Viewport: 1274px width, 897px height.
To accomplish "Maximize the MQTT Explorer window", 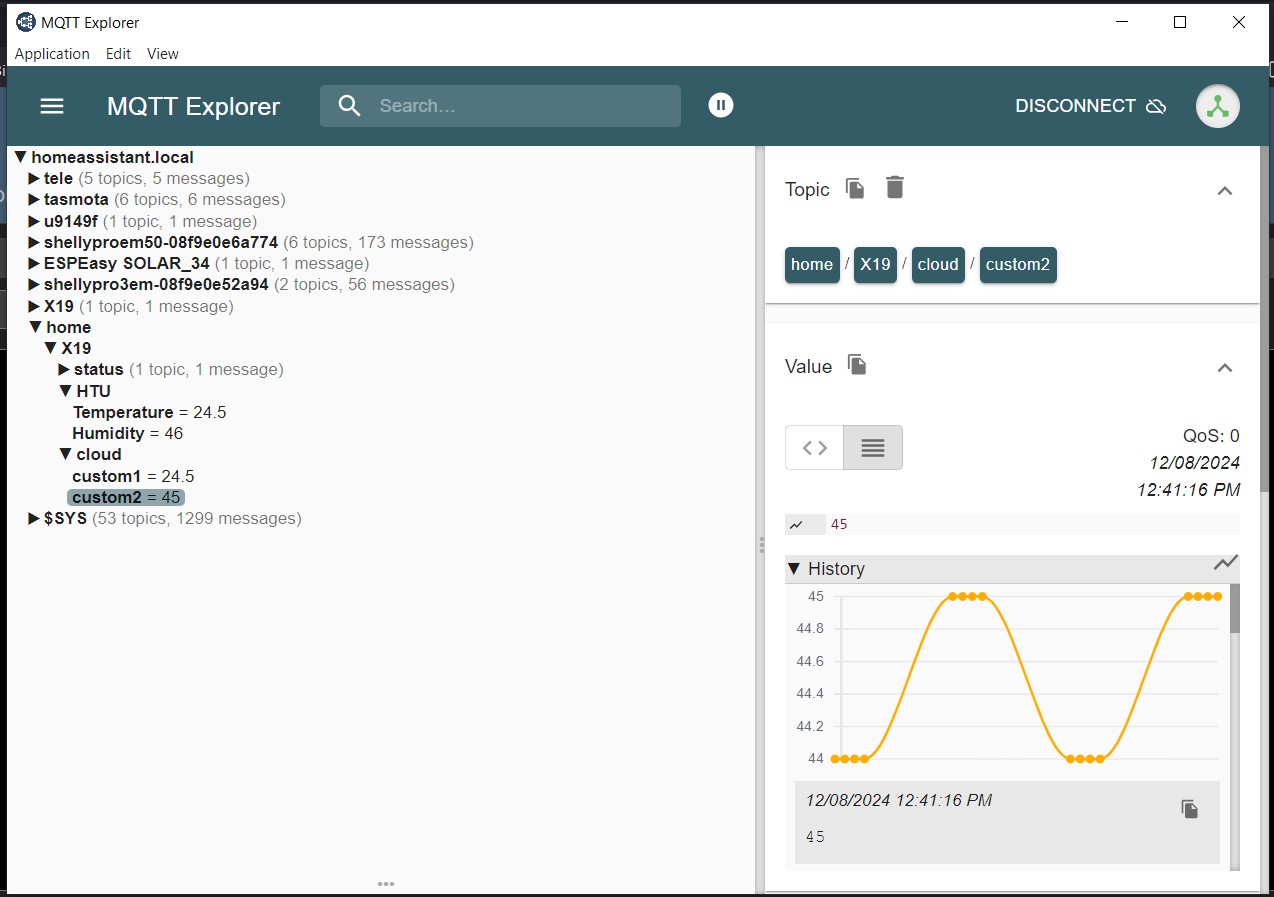I will tap(1180, 22).
